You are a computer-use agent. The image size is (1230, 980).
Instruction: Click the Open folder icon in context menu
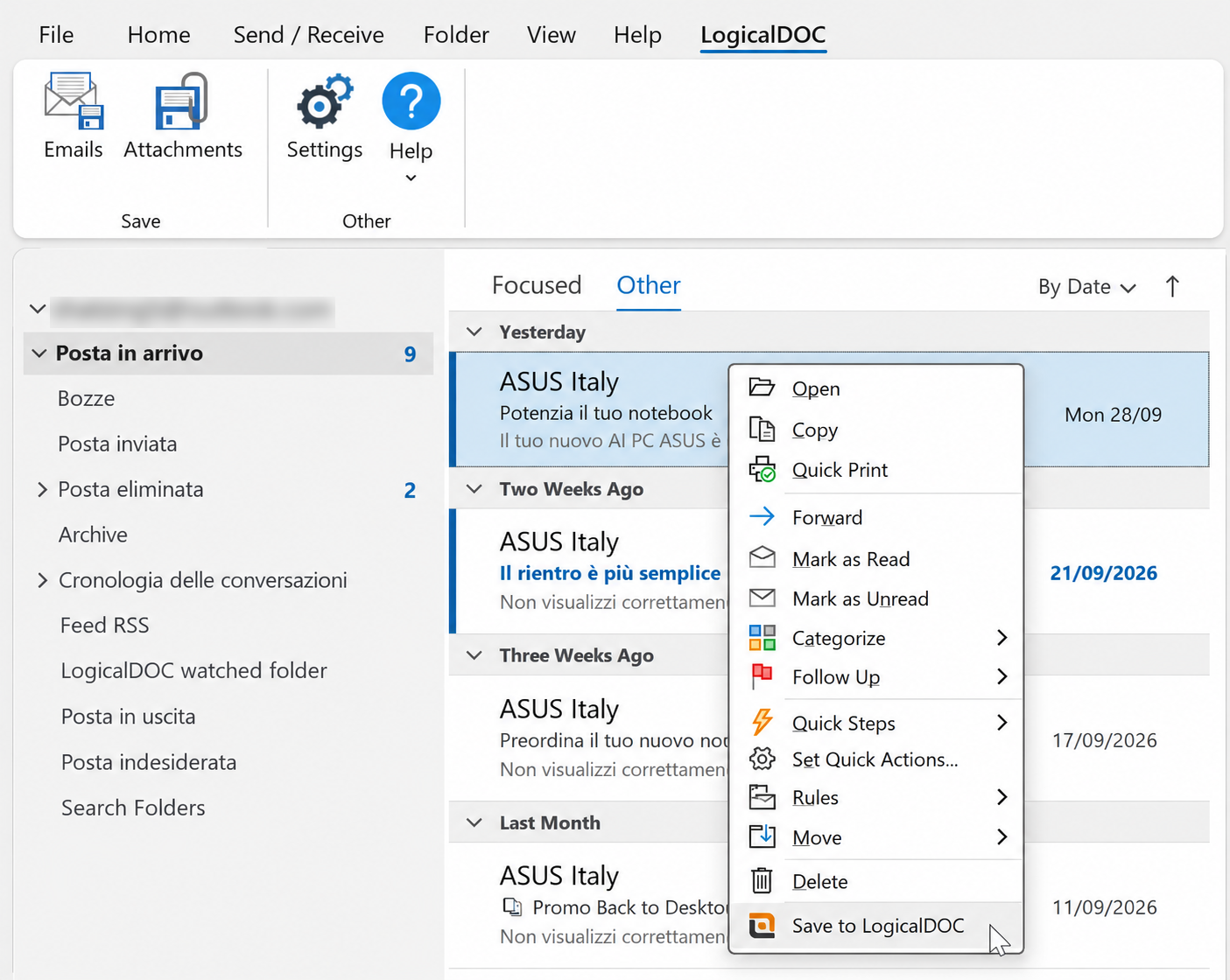(x=762, y=388)
